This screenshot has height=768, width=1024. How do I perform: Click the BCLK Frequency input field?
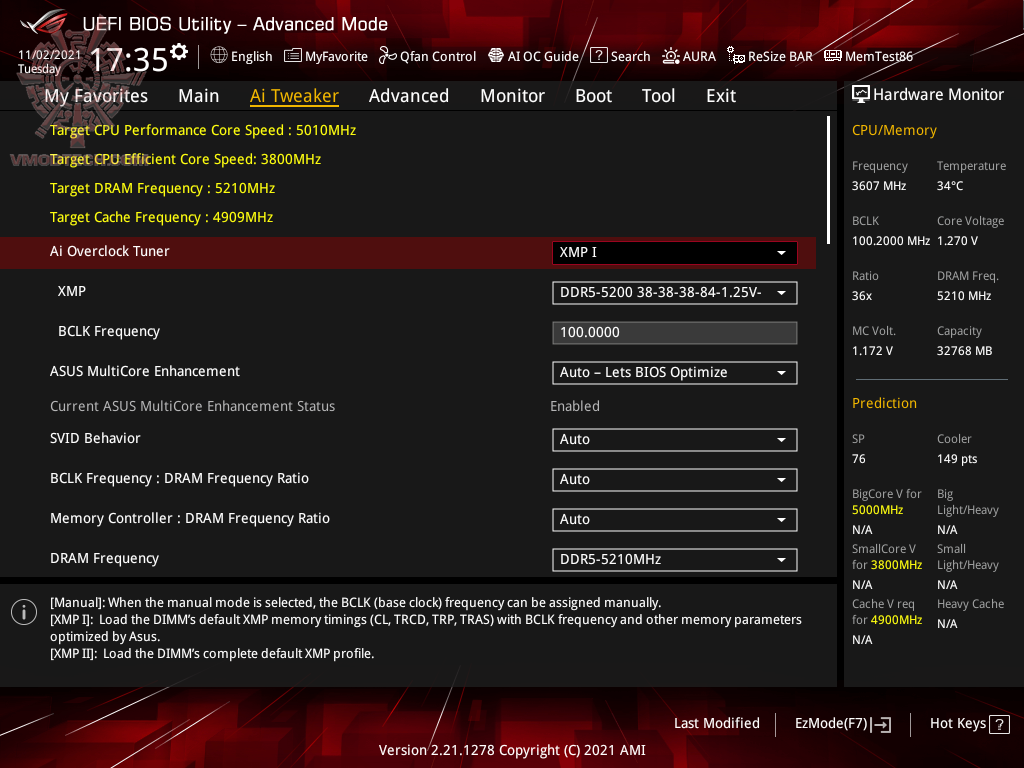675,332
